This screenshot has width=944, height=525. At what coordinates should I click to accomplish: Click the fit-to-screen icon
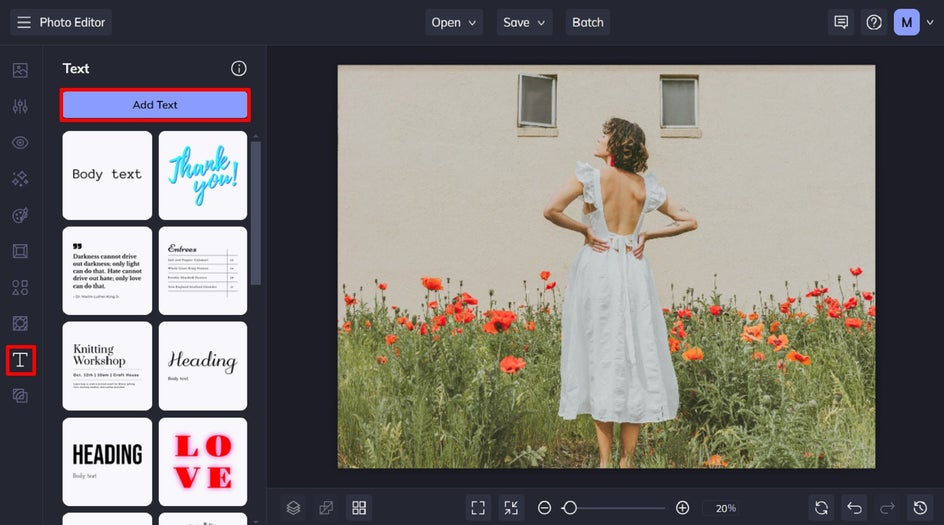pyautogui.click(x=478, y=508)
